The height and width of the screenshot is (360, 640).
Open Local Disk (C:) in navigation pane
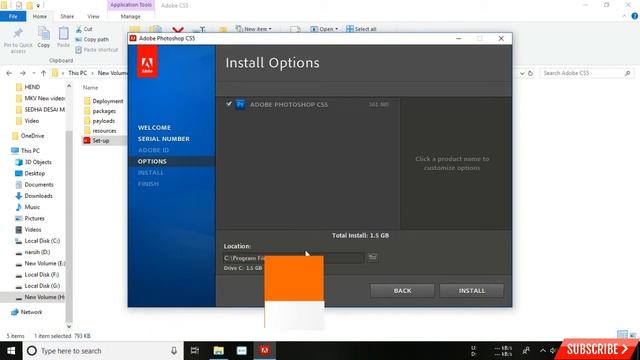coord(38,241)
